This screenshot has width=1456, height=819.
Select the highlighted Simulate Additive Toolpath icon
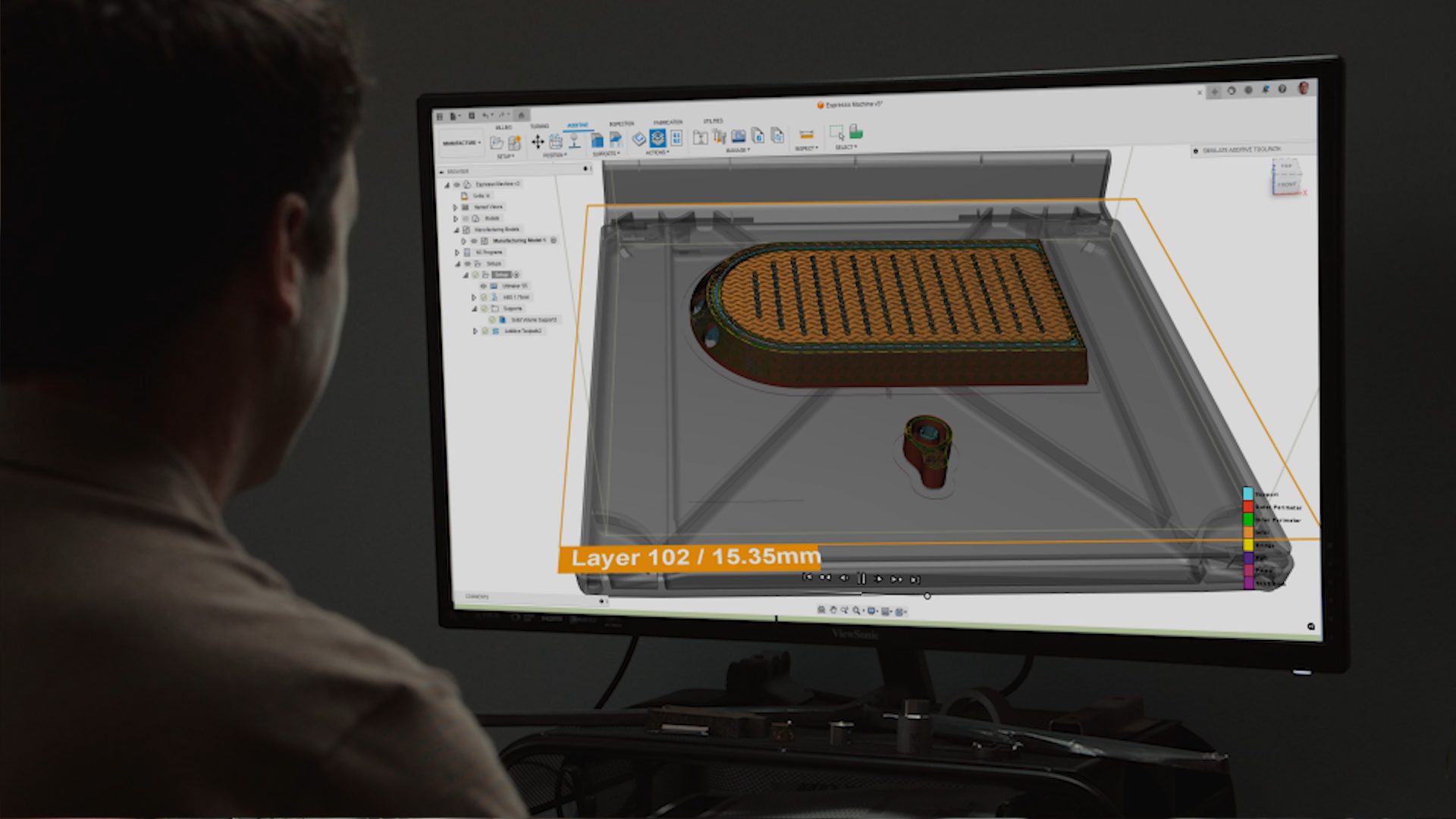tap(657, 138)
